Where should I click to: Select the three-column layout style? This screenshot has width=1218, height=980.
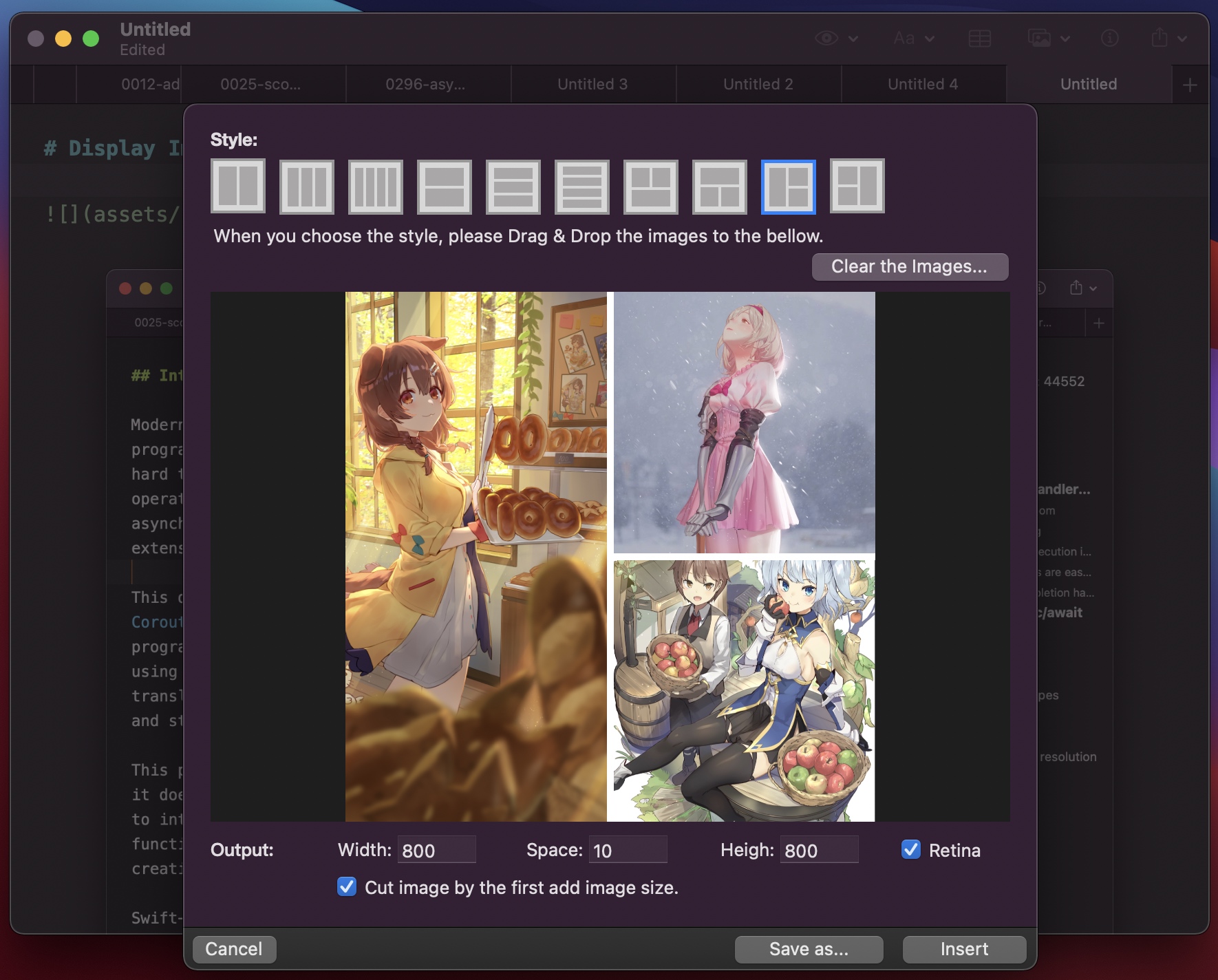pyautogui.click(x=307, y=187)
